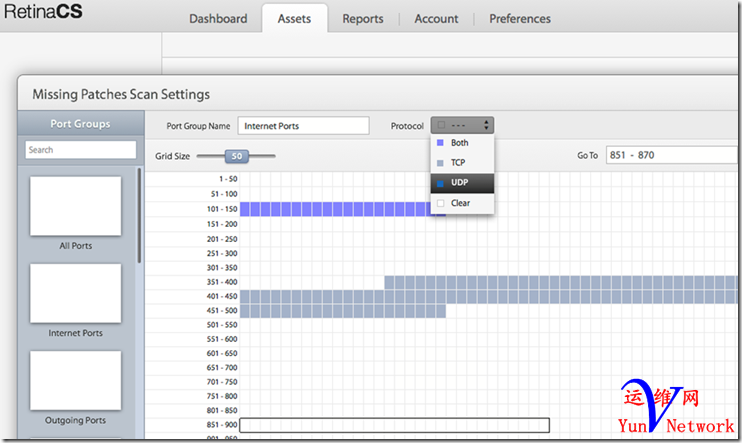Screen dimensions: 742x443
Task: Click the 601 - 650 row label
Action: tap(222, 354)
